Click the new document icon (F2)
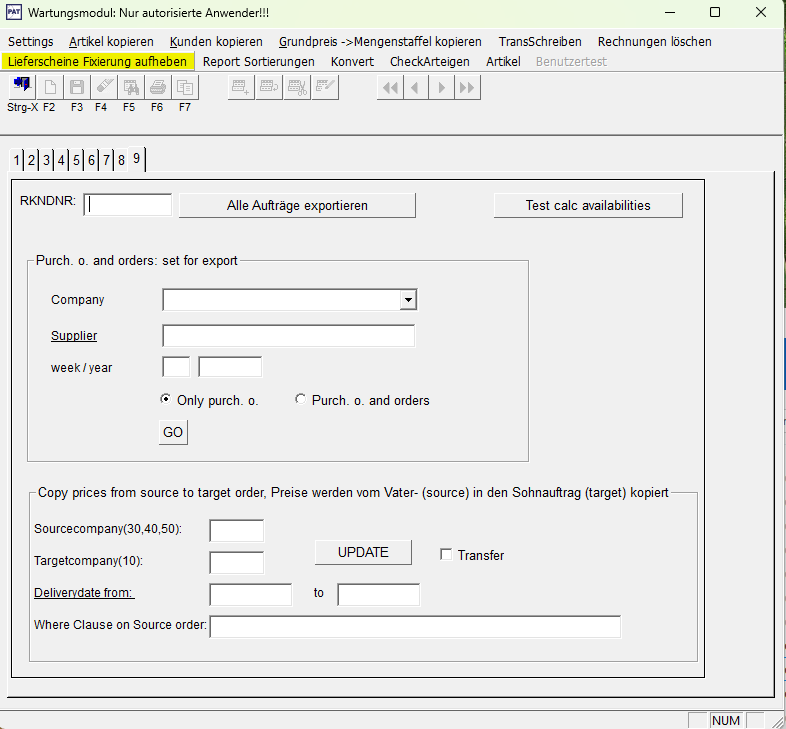This screenshot has width=786, height=729. pyautogui.click(x=49, y=88)
